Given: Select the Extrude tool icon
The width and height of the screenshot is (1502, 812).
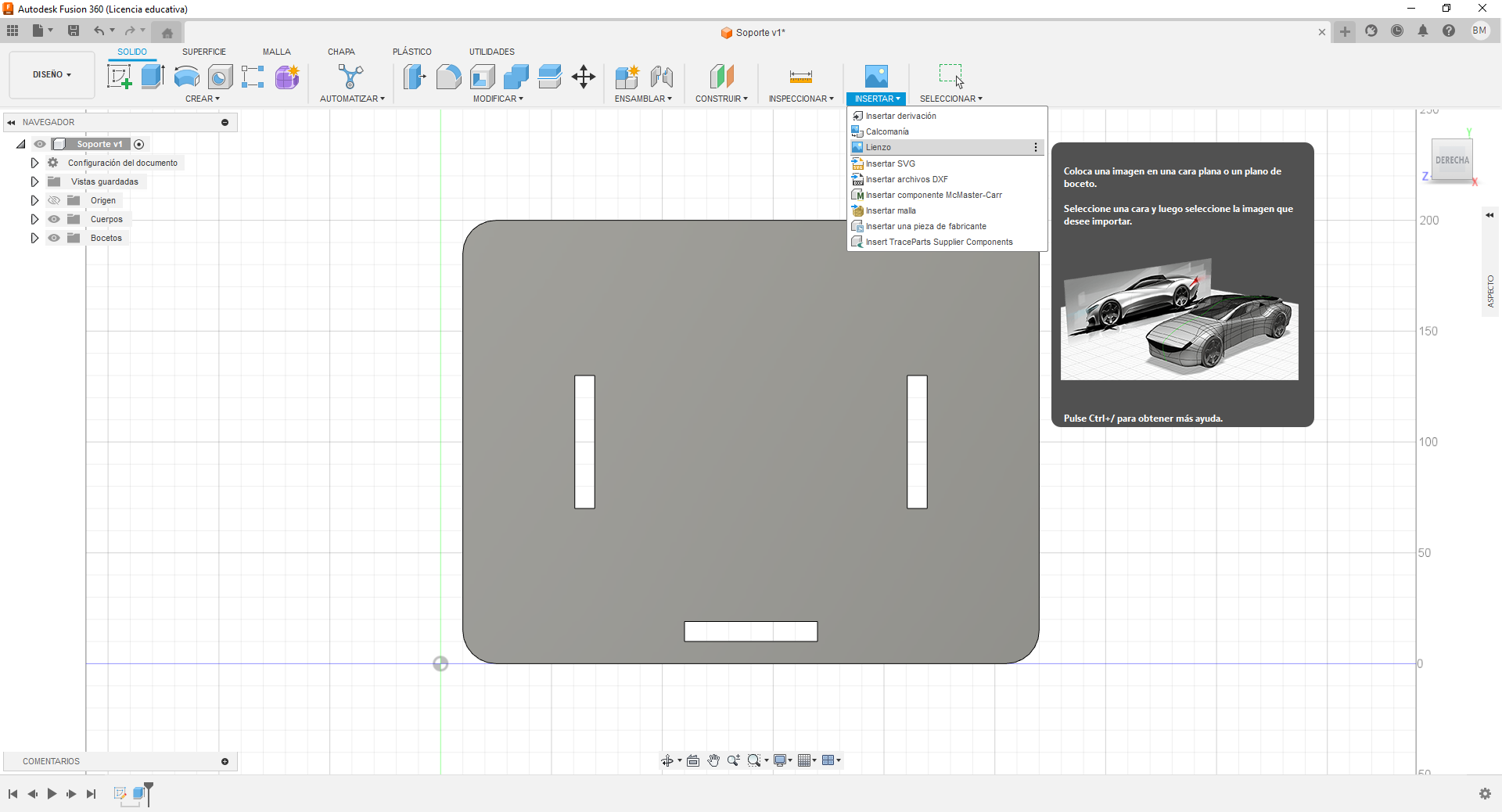Looking at the screenshot, I should 153,77.
